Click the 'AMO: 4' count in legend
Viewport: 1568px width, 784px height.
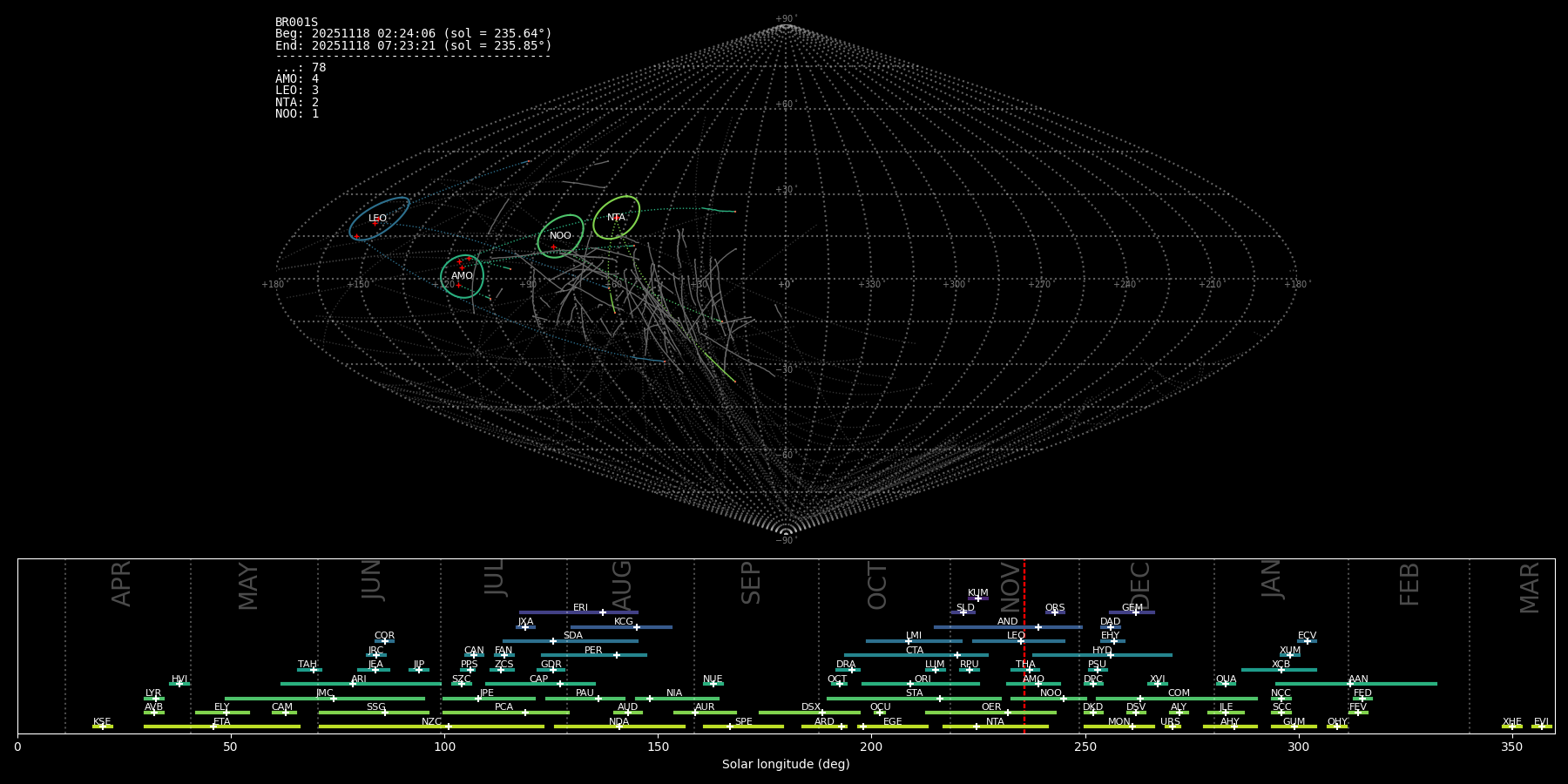tap(297, 79)
